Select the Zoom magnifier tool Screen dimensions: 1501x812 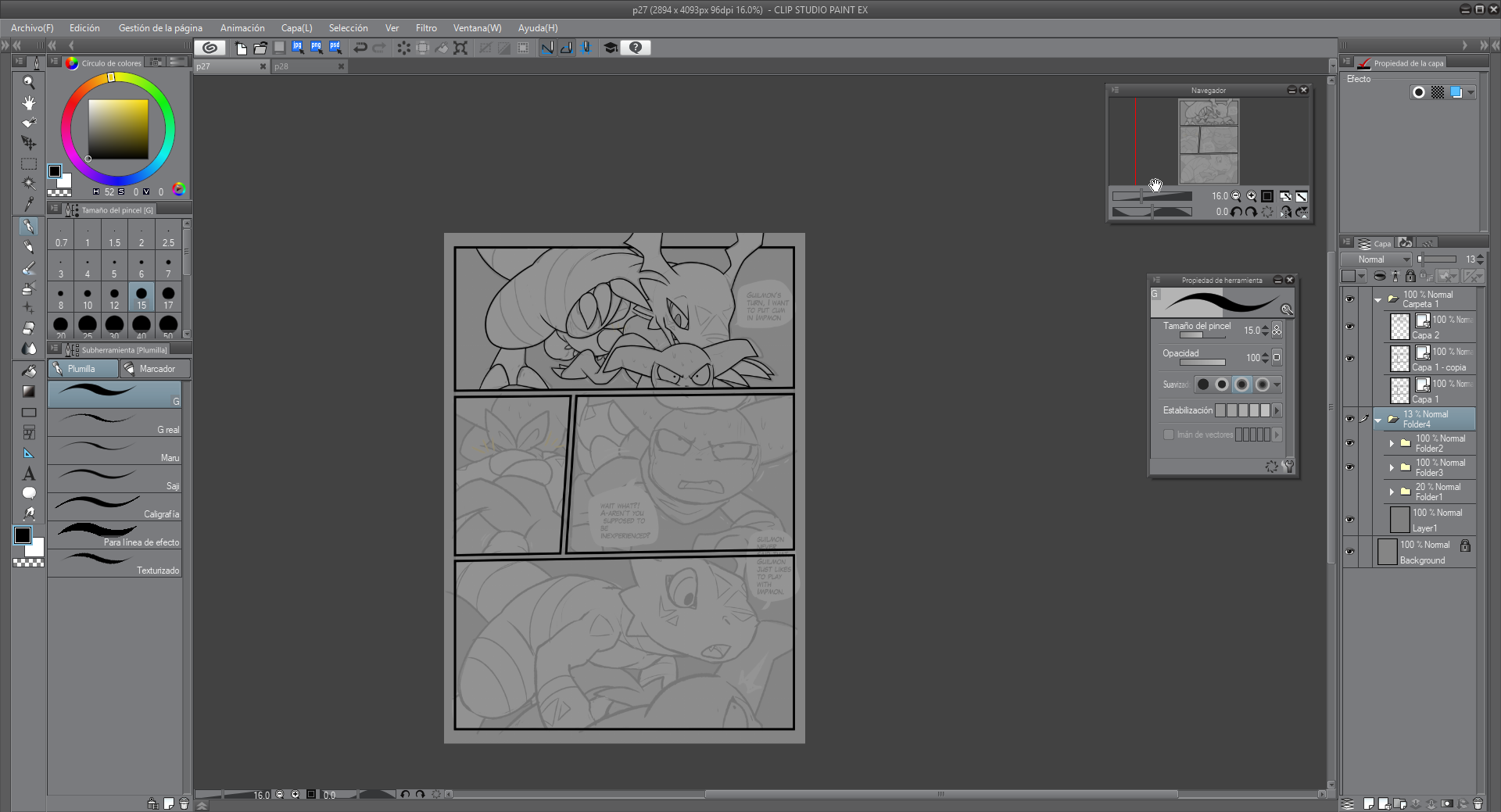29,83
